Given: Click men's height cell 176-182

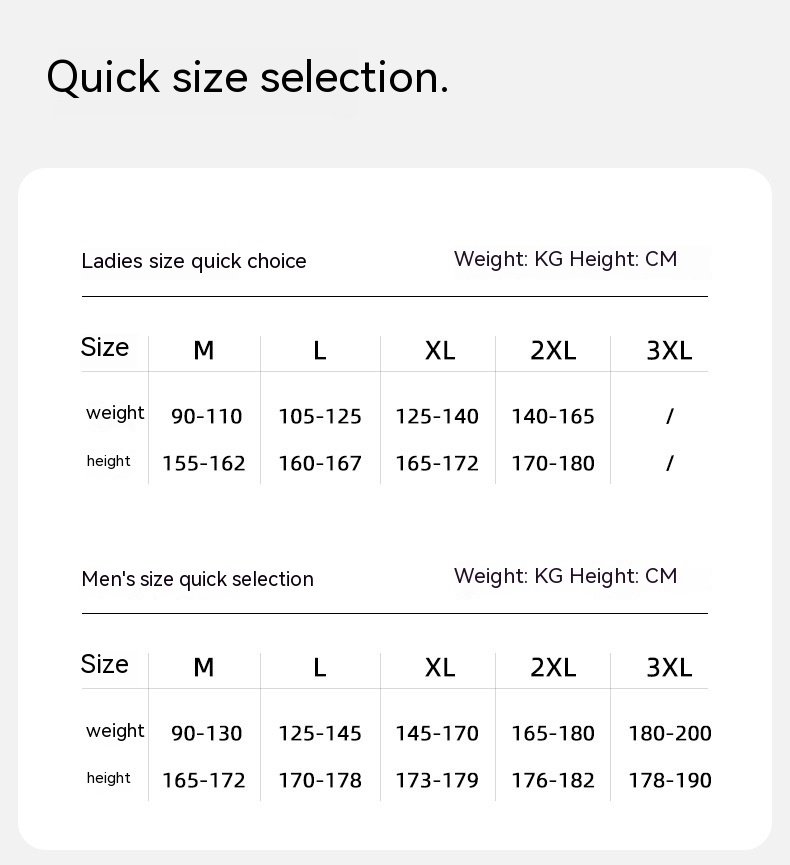Looking at the screenshot, I should [x=553, y=781].
